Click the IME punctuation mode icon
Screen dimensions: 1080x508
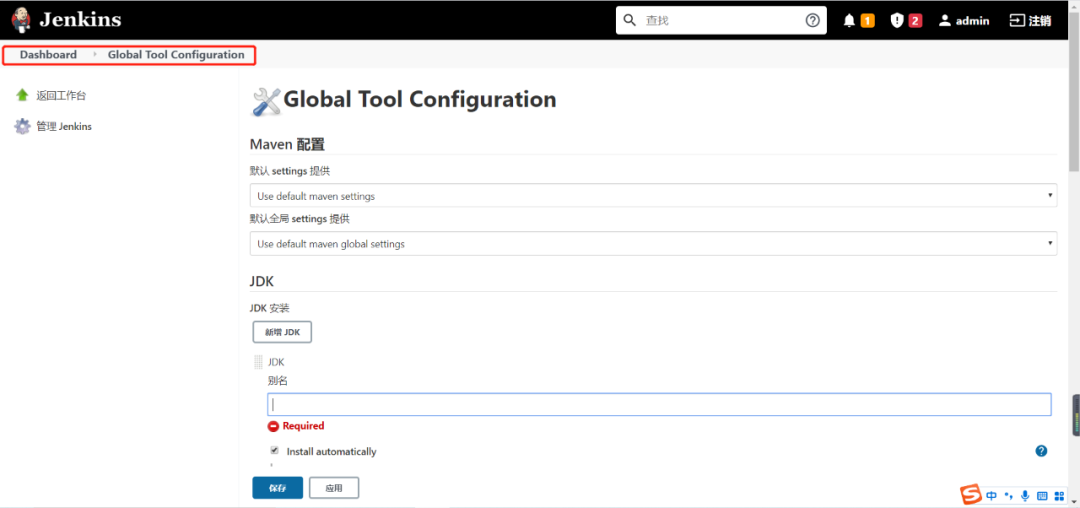1008,496
